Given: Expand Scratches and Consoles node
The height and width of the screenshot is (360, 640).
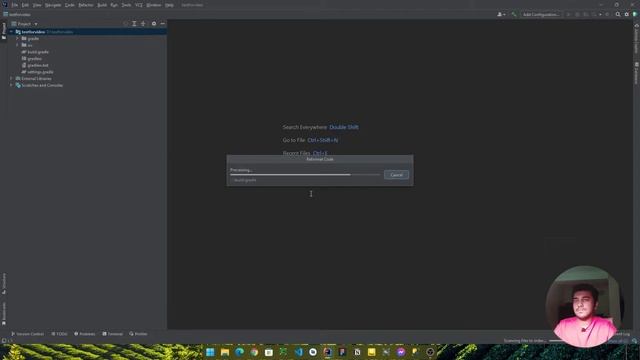Looking at the screenshot, I should [x=11, y=85].
